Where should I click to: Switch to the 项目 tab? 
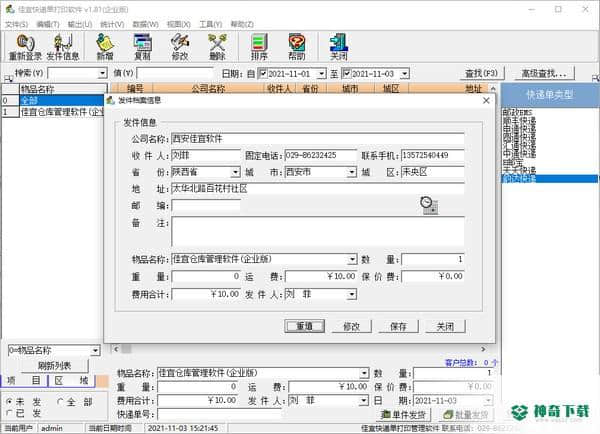24,381
